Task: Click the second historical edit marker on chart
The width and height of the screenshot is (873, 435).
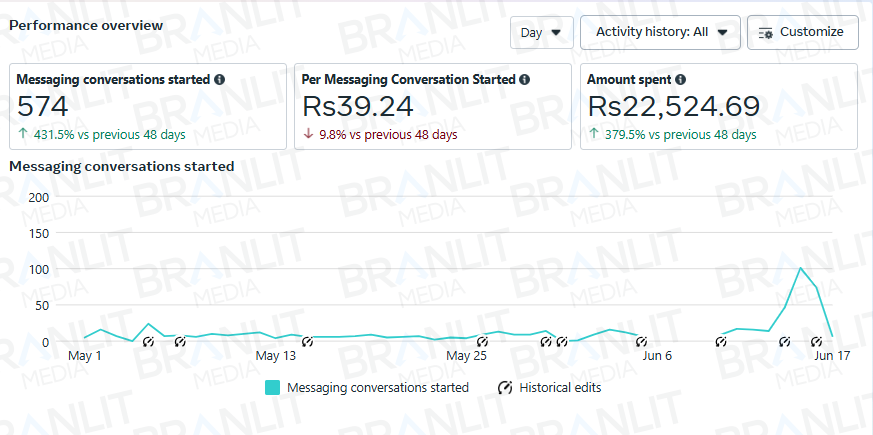Action: point(180,342)
